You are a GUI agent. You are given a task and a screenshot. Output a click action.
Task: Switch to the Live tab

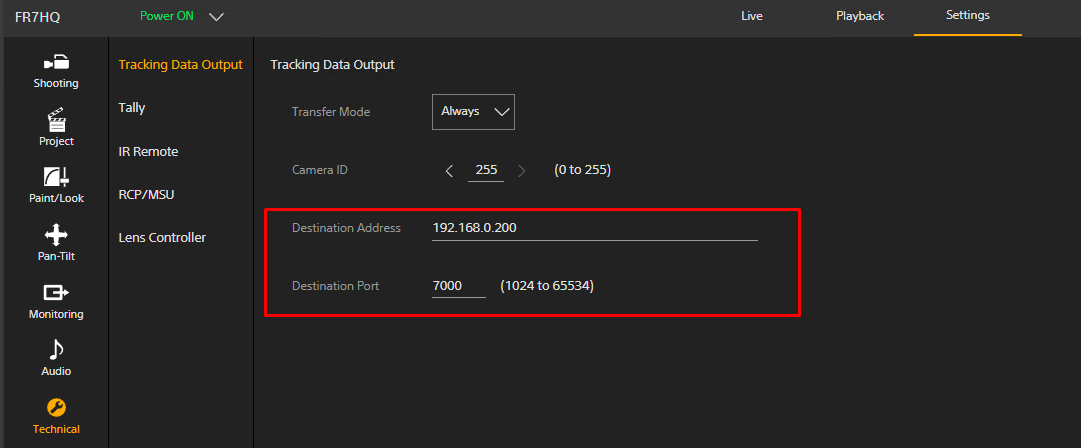coord(752,16)
